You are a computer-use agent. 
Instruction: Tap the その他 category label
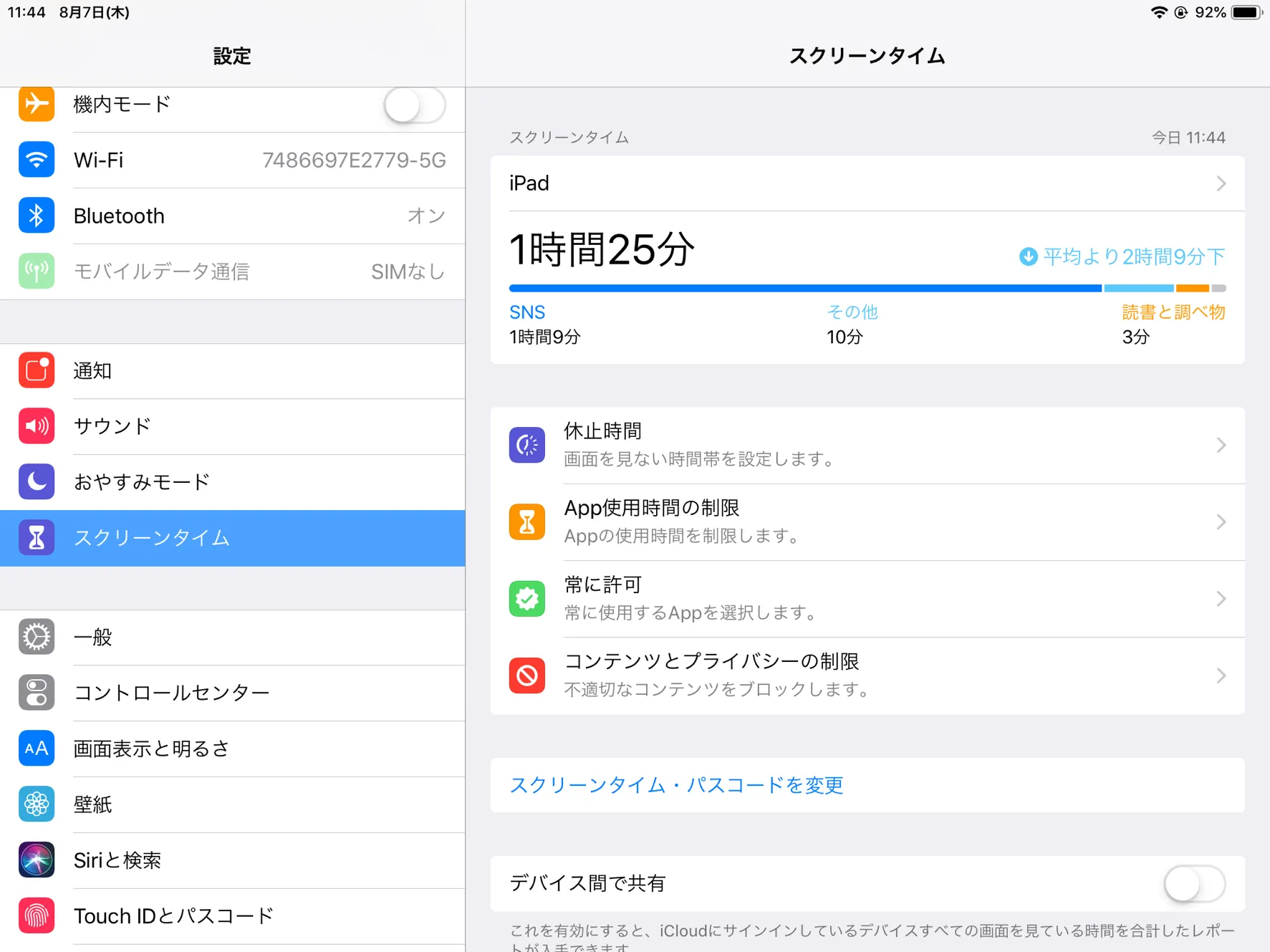(x=852, y=312)
